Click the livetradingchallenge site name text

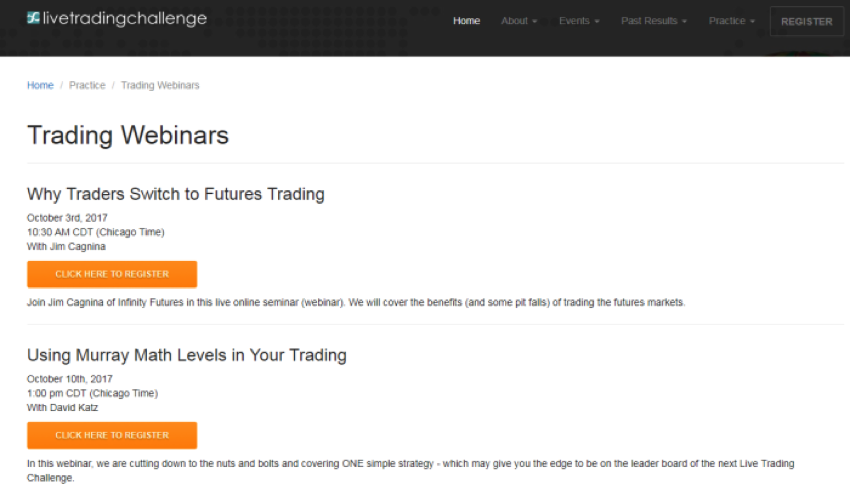(125, 18)
